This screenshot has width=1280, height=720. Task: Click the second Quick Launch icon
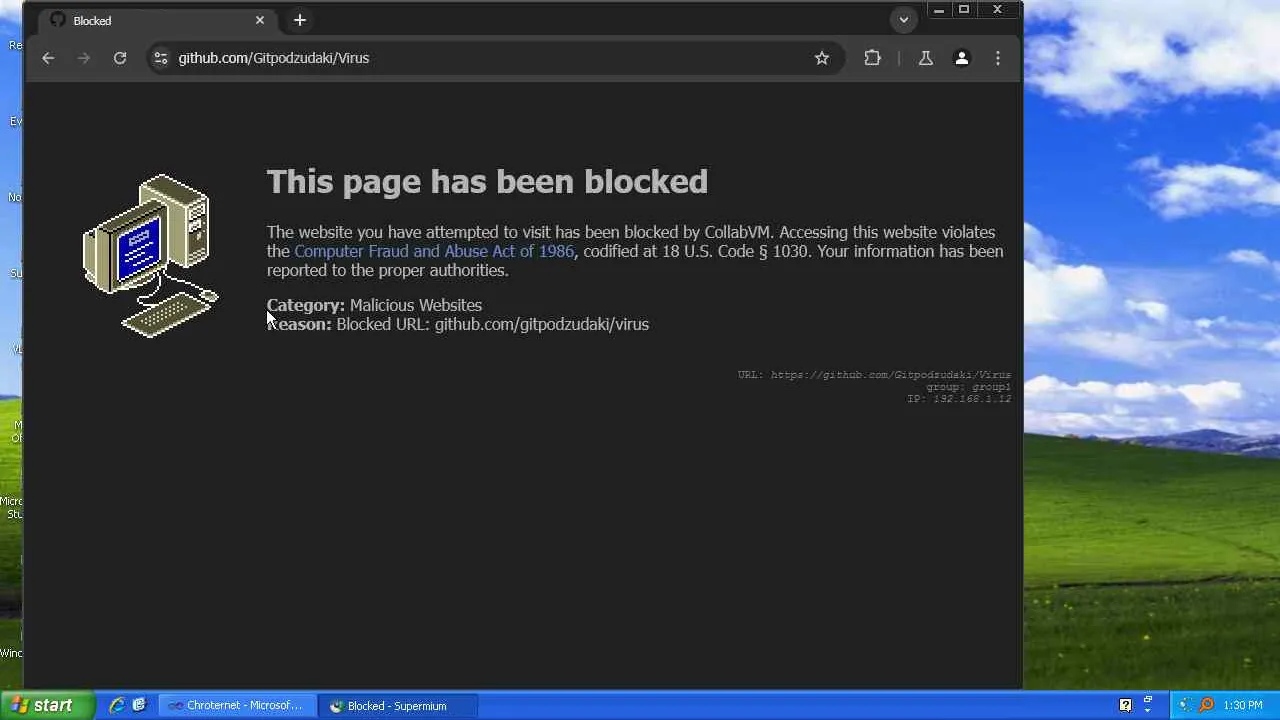click(139, 705)
